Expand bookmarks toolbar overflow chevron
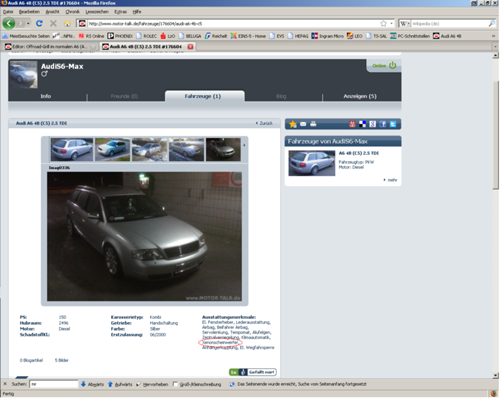 tap(493, 36)
